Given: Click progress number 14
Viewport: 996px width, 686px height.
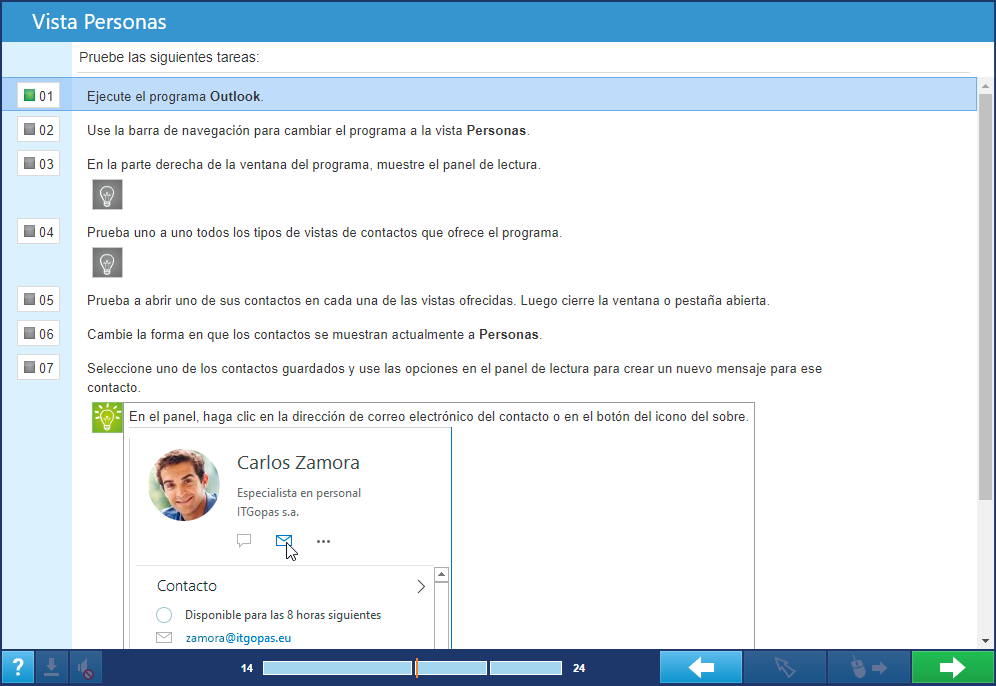Looking at the screenshot, I should (247, 668).
